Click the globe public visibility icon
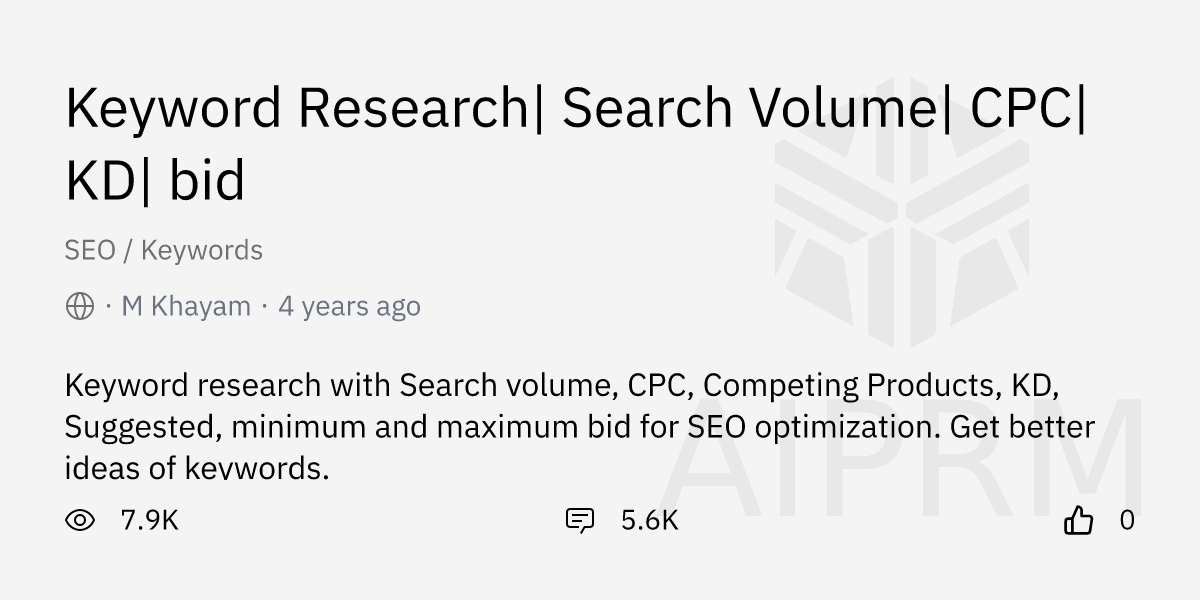Screen dimensions: 1200x600 point(80,306)
